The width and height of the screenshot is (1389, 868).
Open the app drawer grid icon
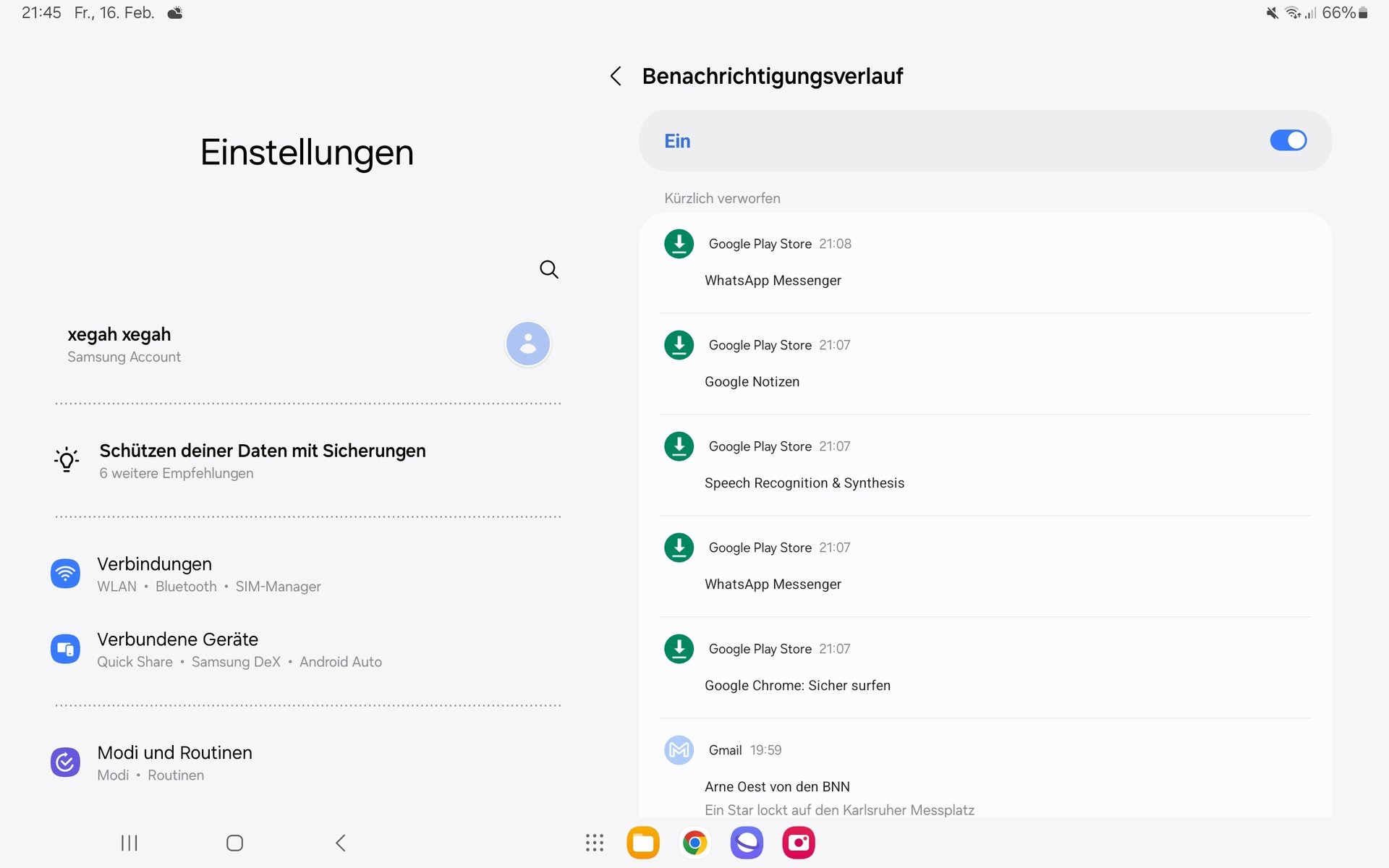click(595, 843)
